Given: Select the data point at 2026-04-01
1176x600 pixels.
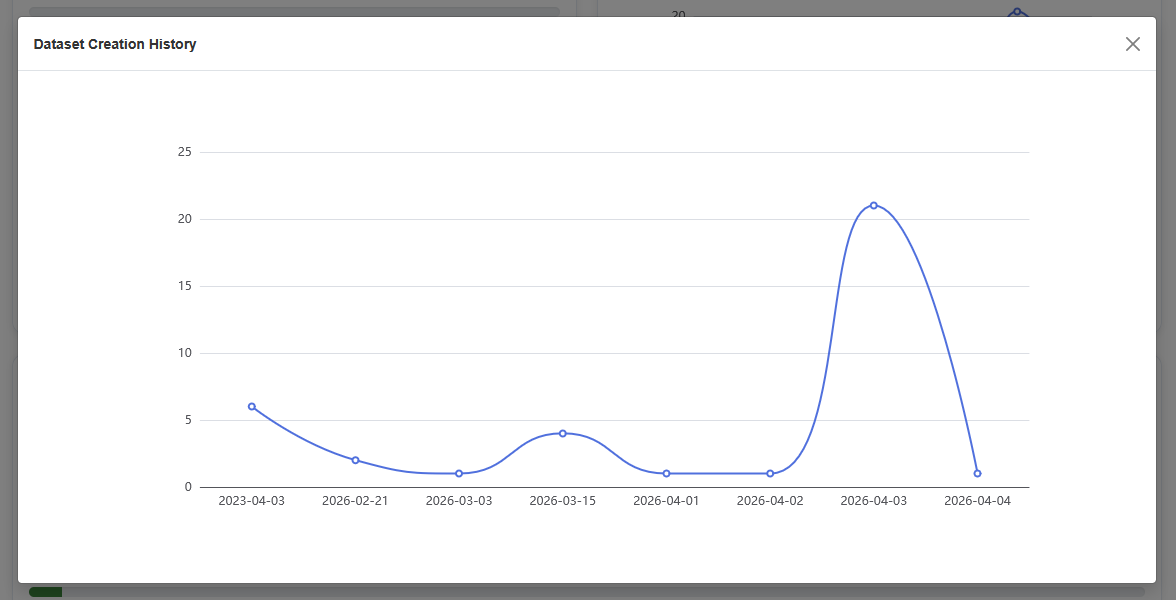Looking at the screenshot, I should pos(665,472).
